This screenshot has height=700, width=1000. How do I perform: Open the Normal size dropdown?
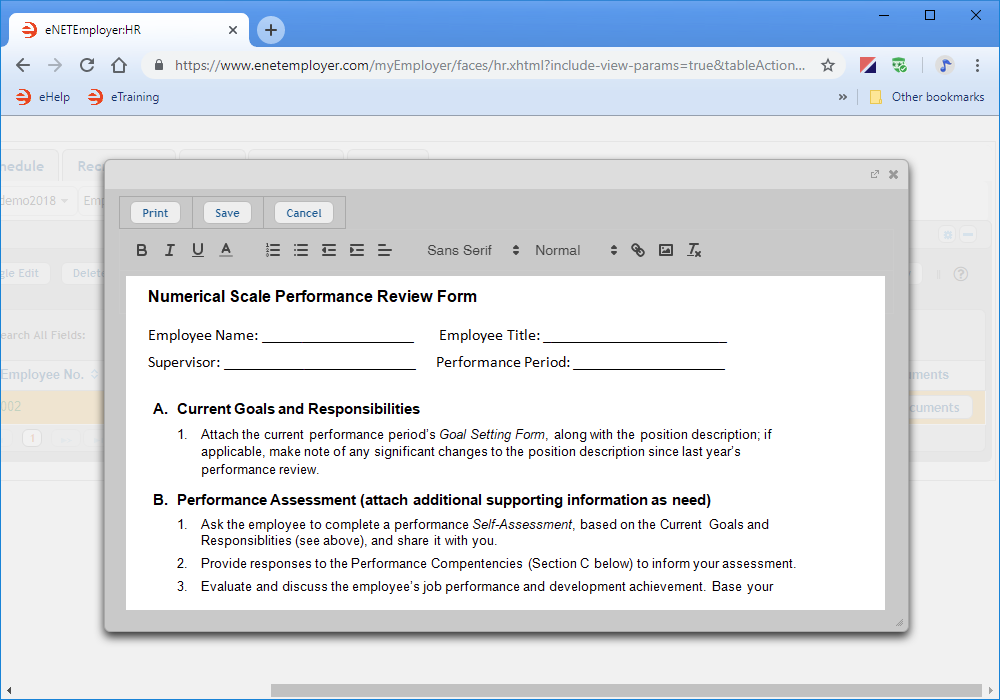coord(576,250)
